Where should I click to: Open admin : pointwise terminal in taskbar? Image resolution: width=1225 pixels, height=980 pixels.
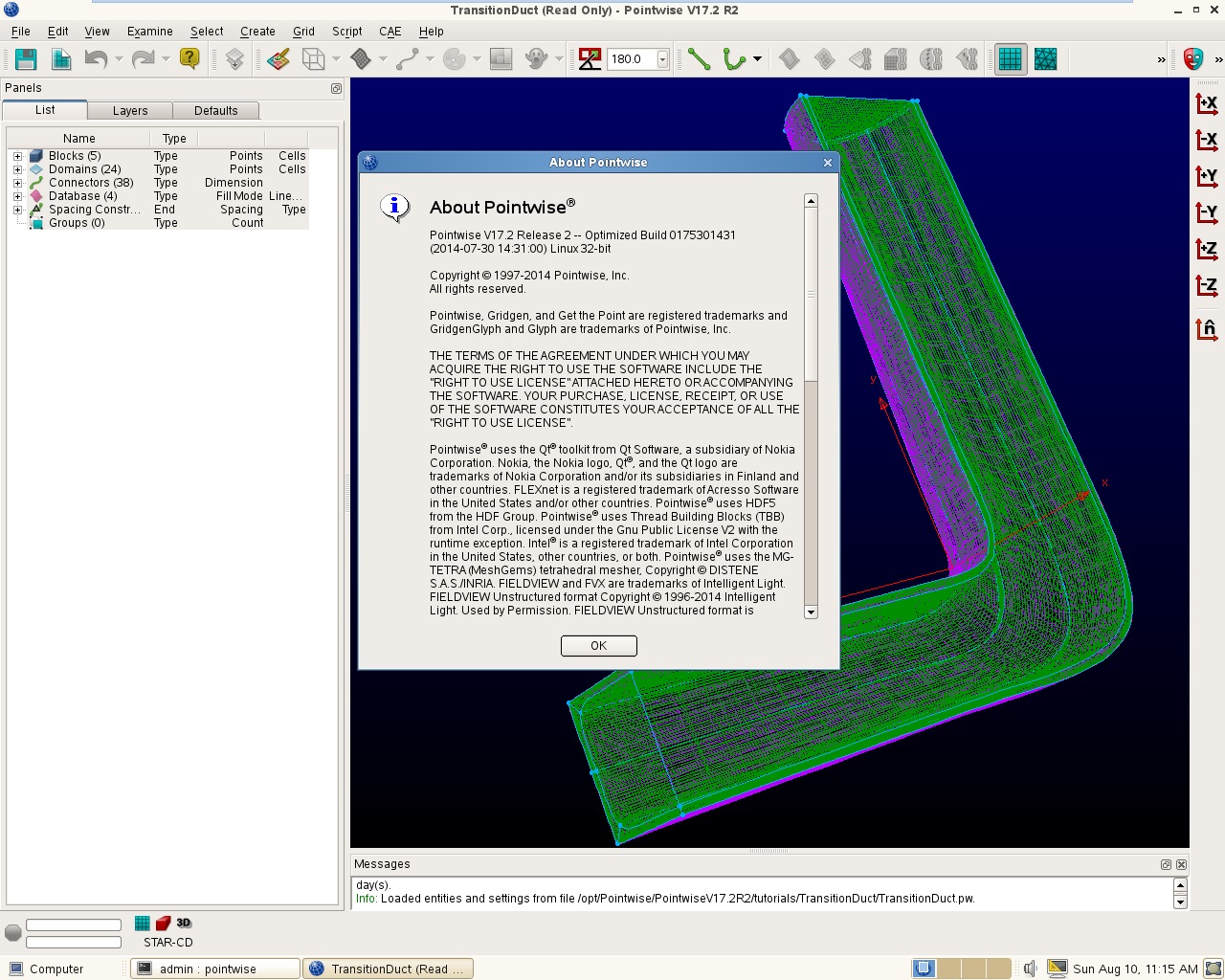pyautogui.click(x=215, y=969)
